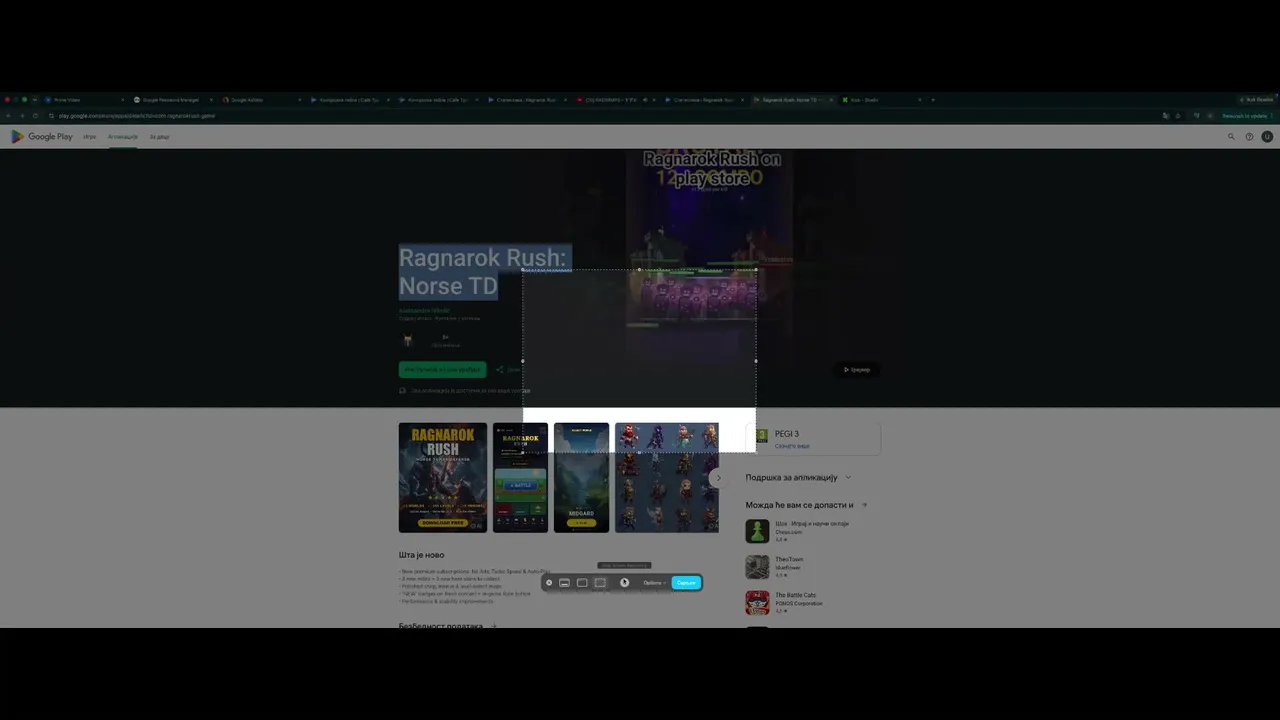Switch to the Апликације section

(123, 137)
